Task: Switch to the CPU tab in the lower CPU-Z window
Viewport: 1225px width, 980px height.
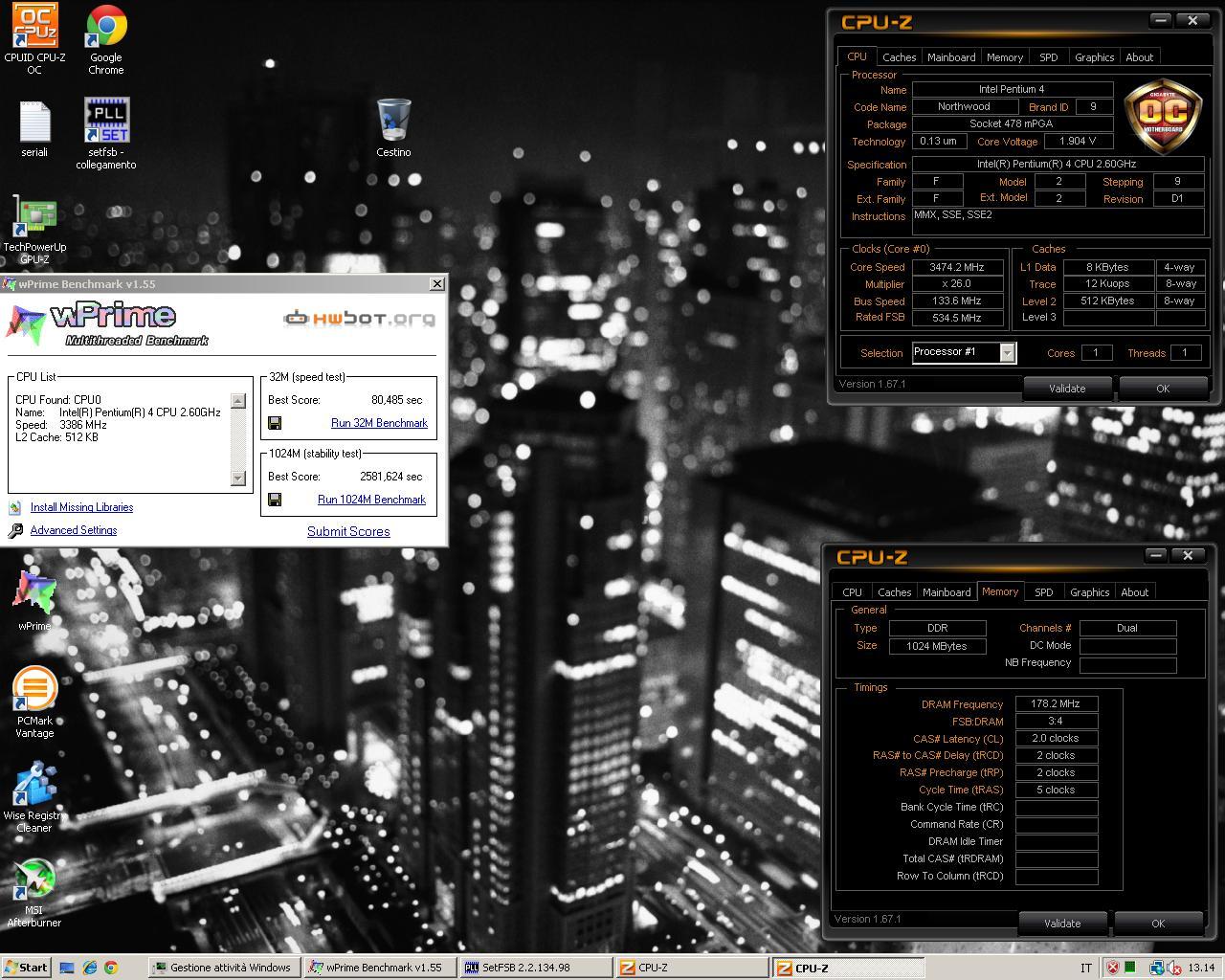Action: point(852,592)
